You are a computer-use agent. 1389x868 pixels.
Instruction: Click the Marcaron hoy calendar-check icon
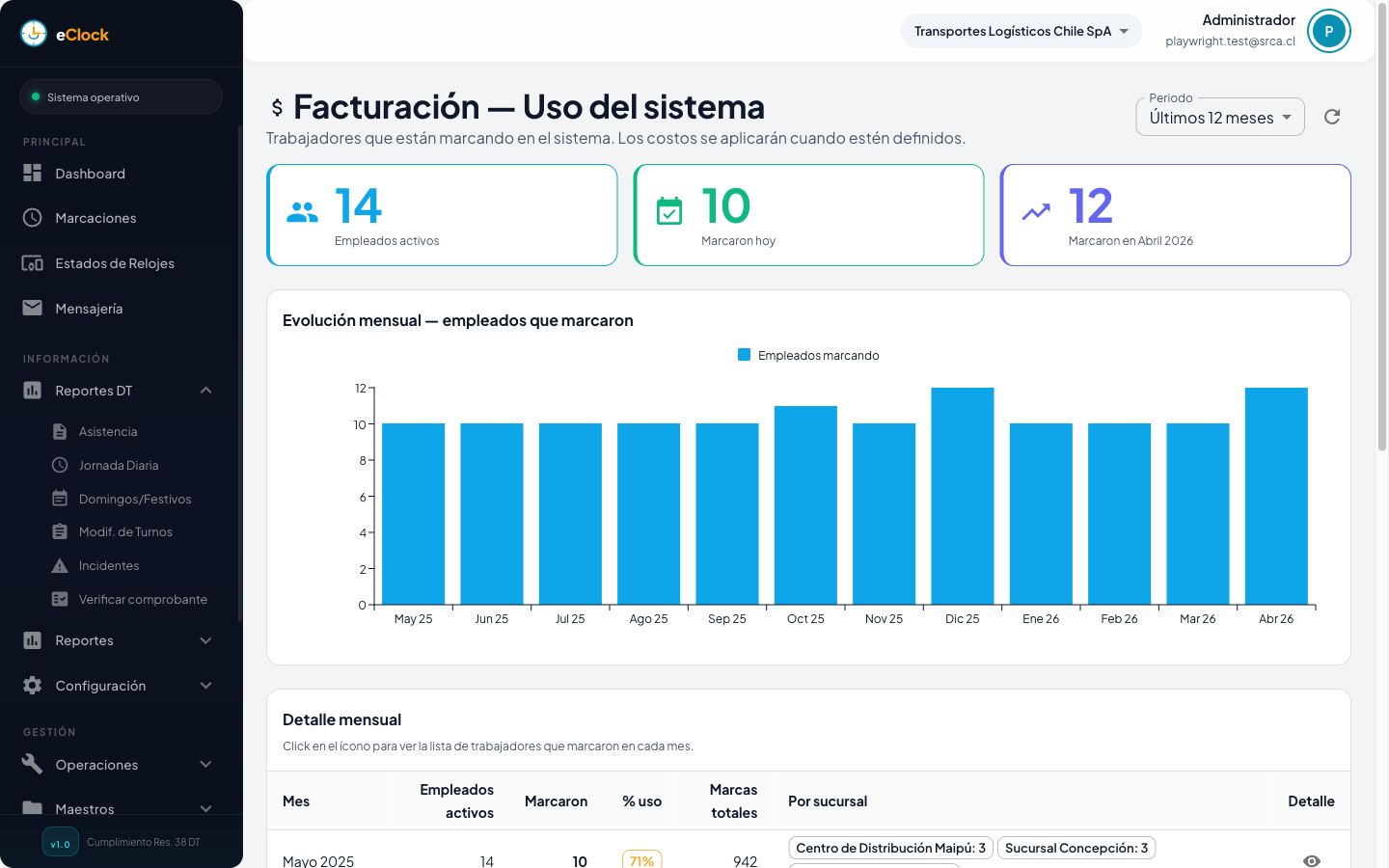tap(668, 210)
